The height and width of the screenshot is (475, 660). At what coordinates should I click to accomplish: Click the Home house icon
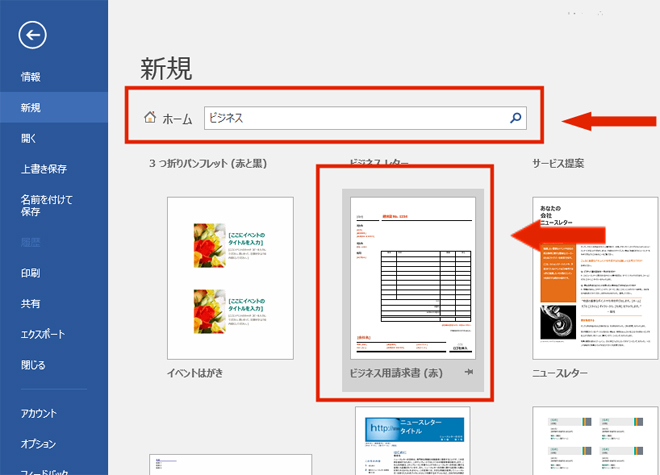(150, 118)
